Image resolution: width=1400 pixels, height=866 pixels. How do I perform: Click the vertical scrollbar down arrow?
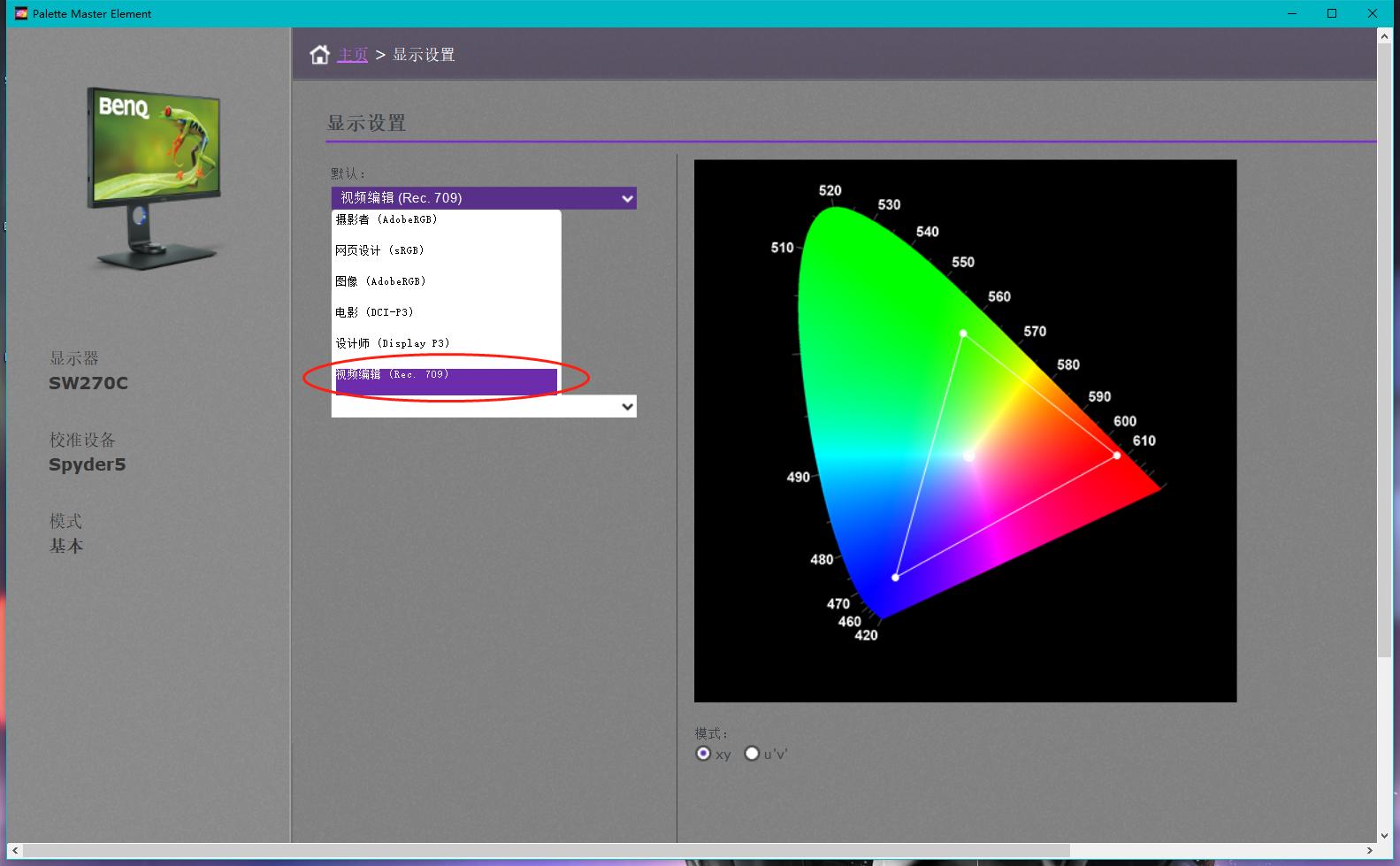tap(1384, 835)
